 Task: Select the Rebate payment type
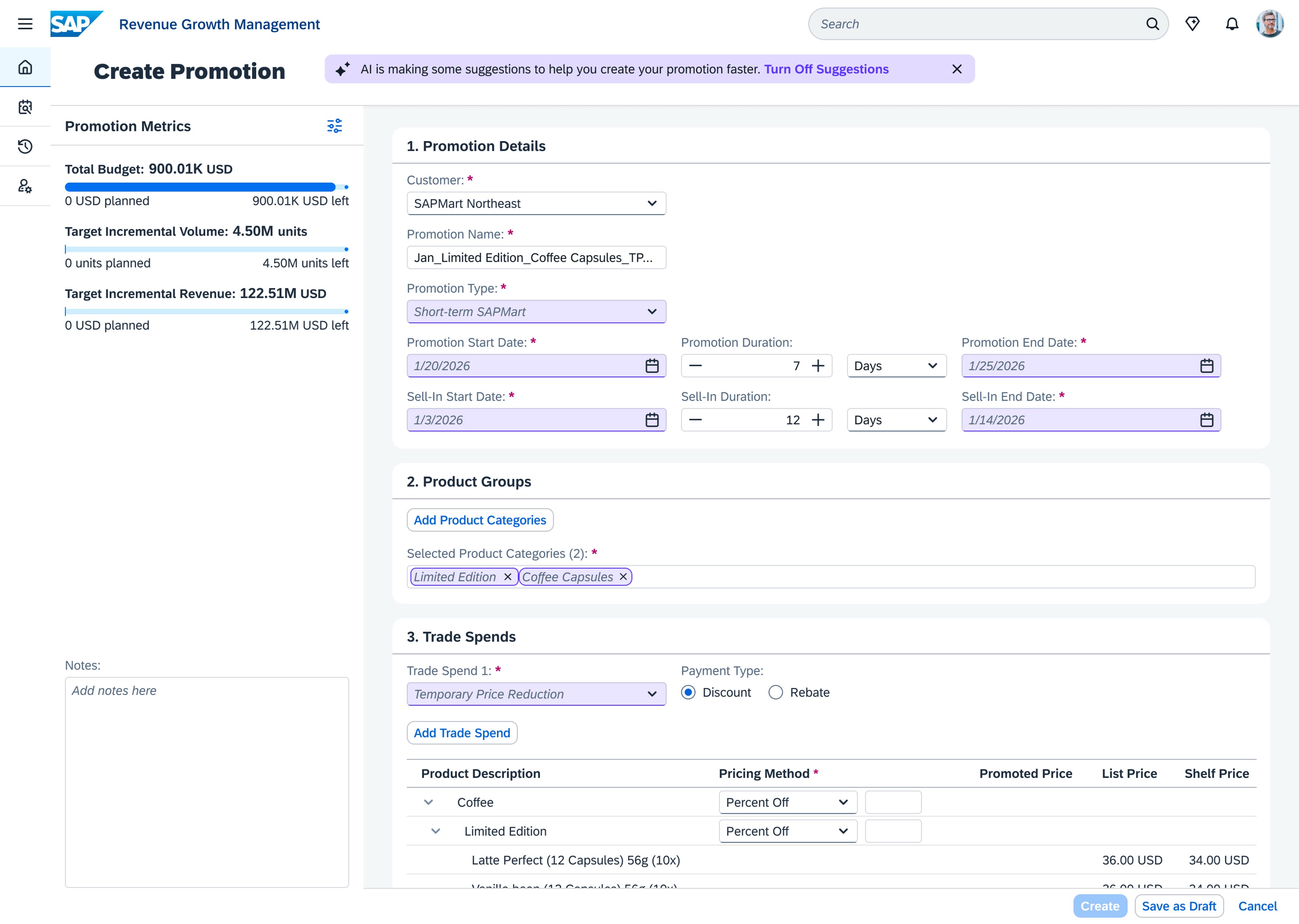pyautogui.click(x=775, y=693)
